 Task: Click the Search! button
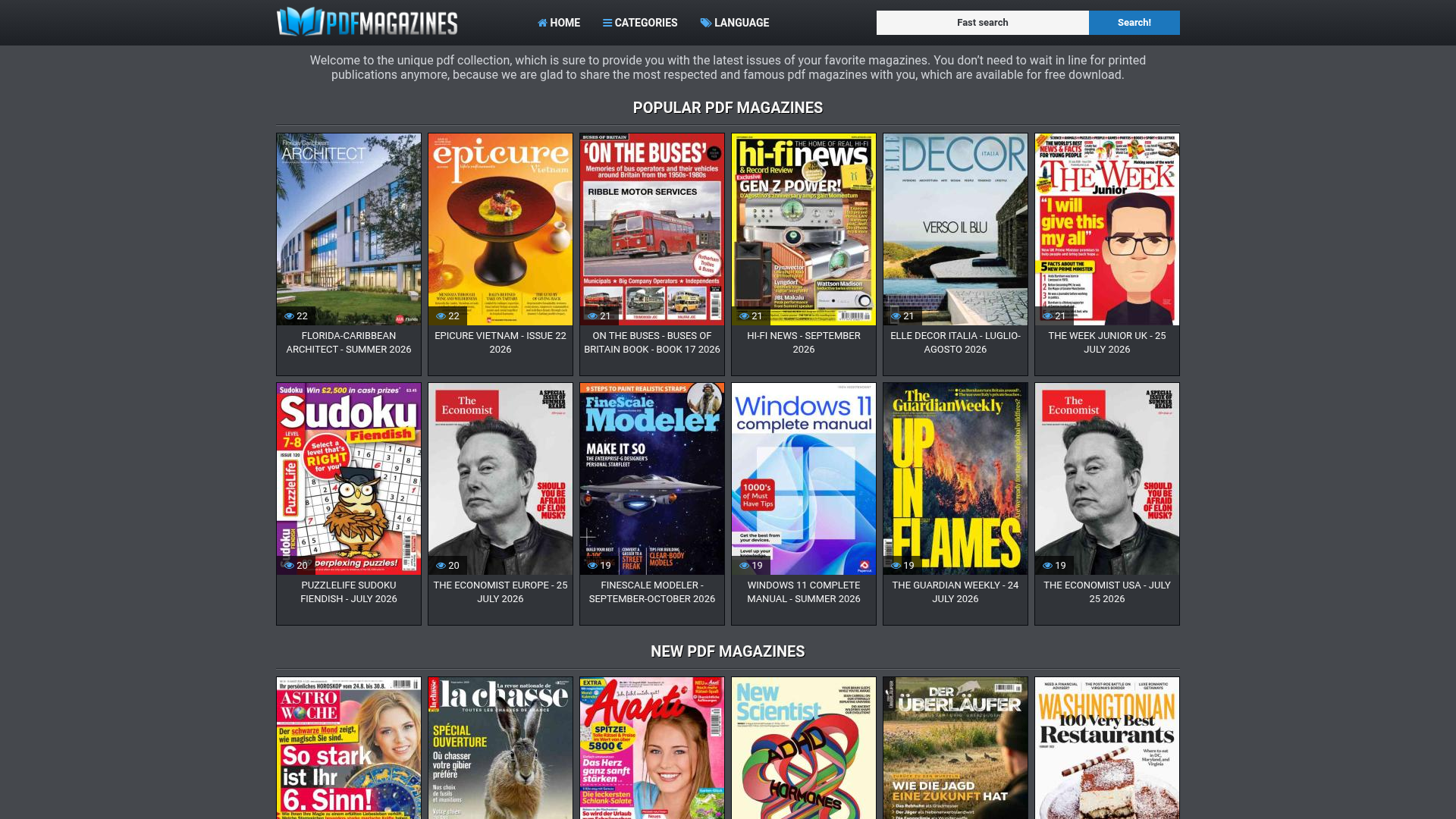pos(1134,23)
